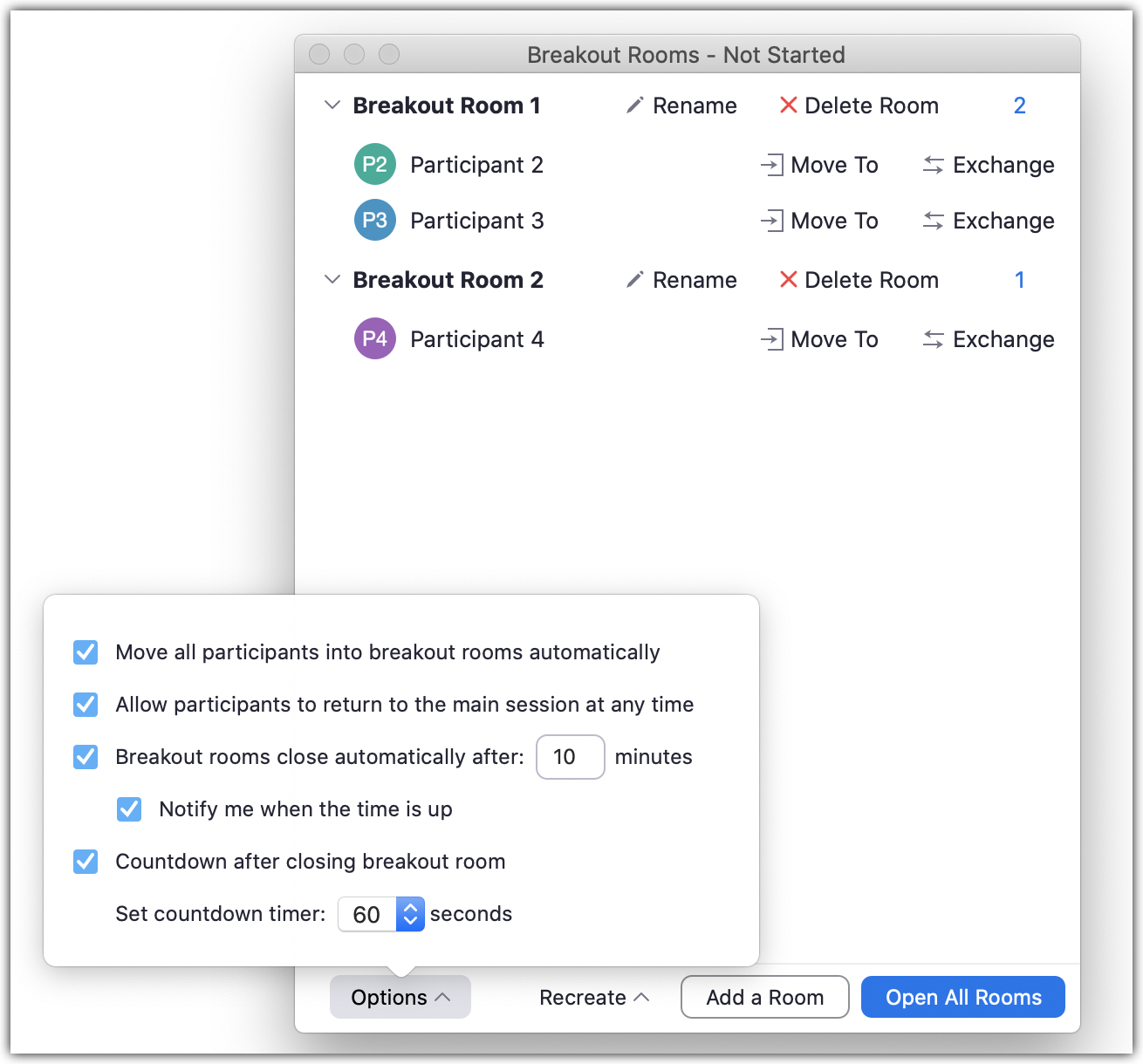Image resolution: width=1143 pixels, height=1064 pixels.
Task: Click the red X to delete Breakout Room 2
Action: point(789,280)
